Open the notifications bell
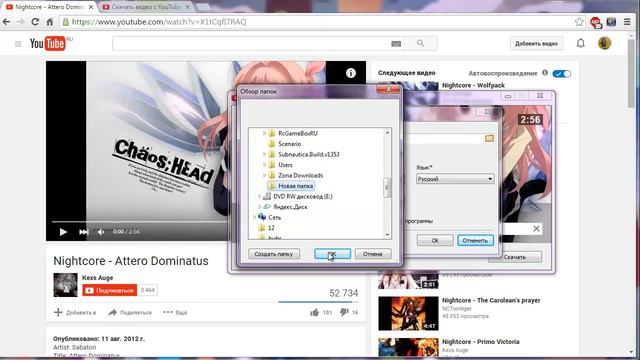Viewport: 640px width, 360px height. click(580, 43)
